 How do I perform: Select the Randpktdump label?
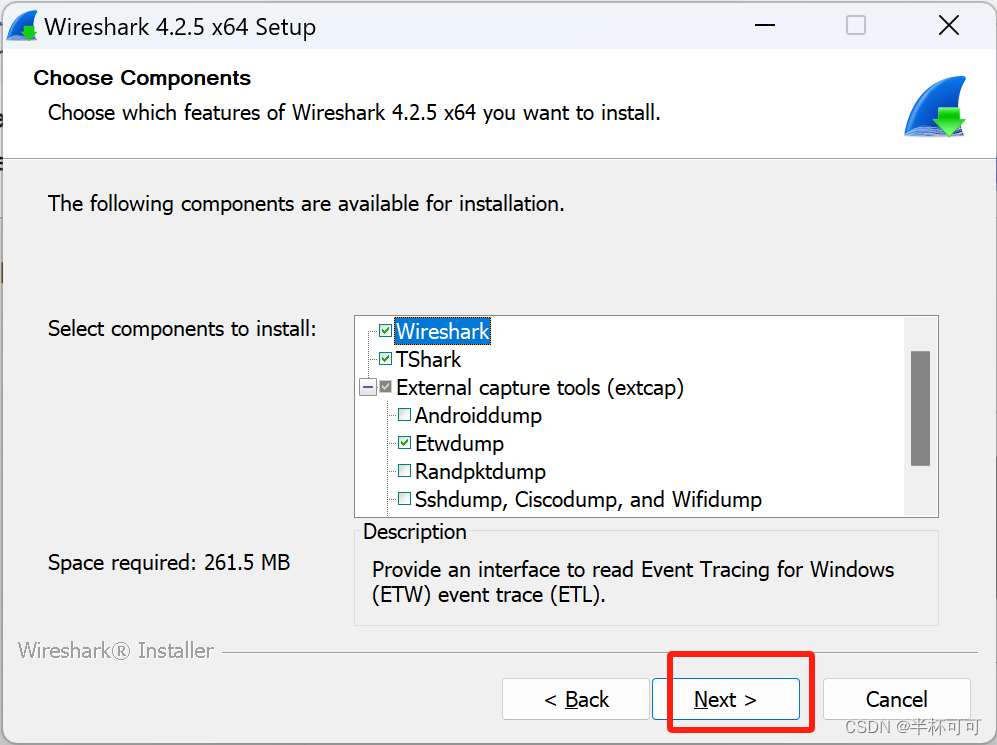click(480, 471)
